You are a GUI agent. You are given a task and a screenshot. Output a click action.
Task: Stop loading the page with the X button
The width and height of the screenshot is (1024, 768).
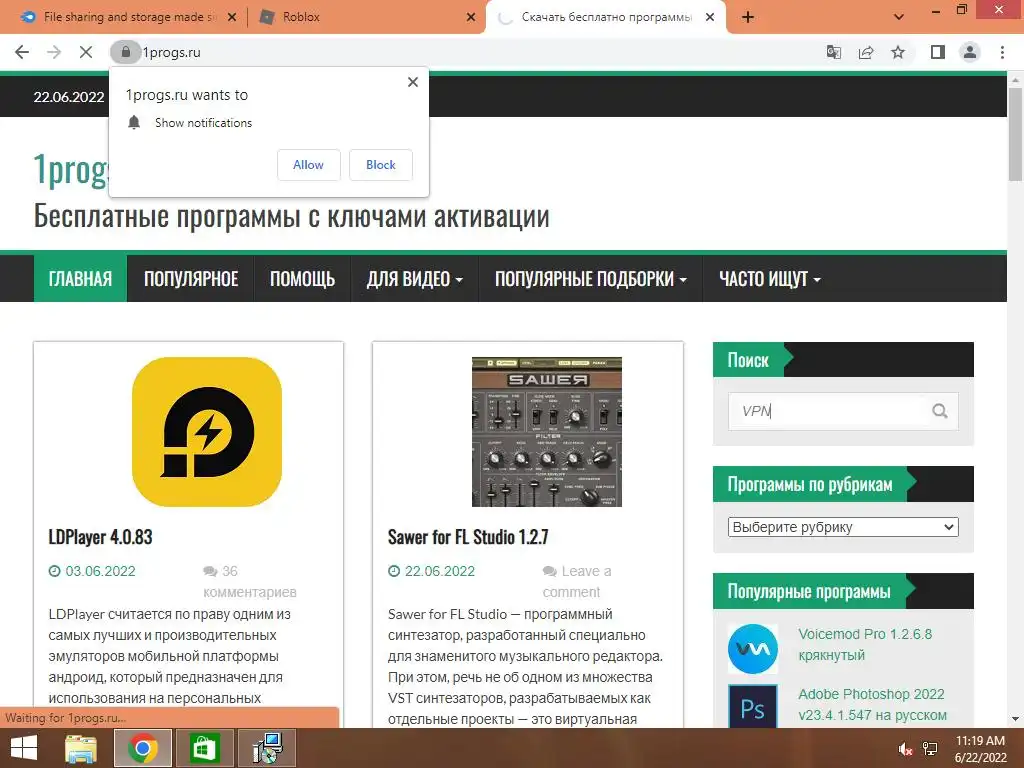pos(86,52)
